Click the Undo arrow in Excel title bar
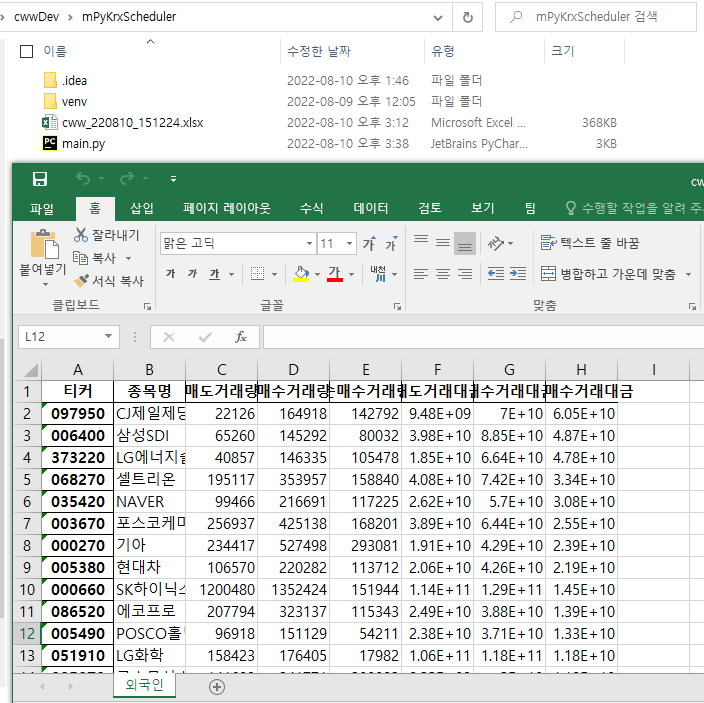The width and height of the screenshot is (704, 703). (x=83, y=178)
